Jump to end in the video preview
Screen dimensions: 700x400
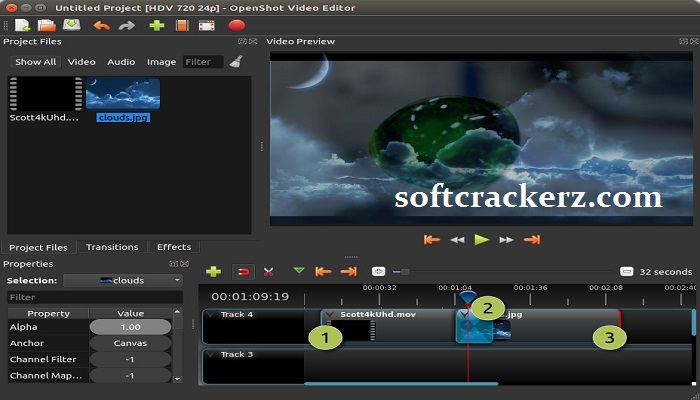coord(532,240)
